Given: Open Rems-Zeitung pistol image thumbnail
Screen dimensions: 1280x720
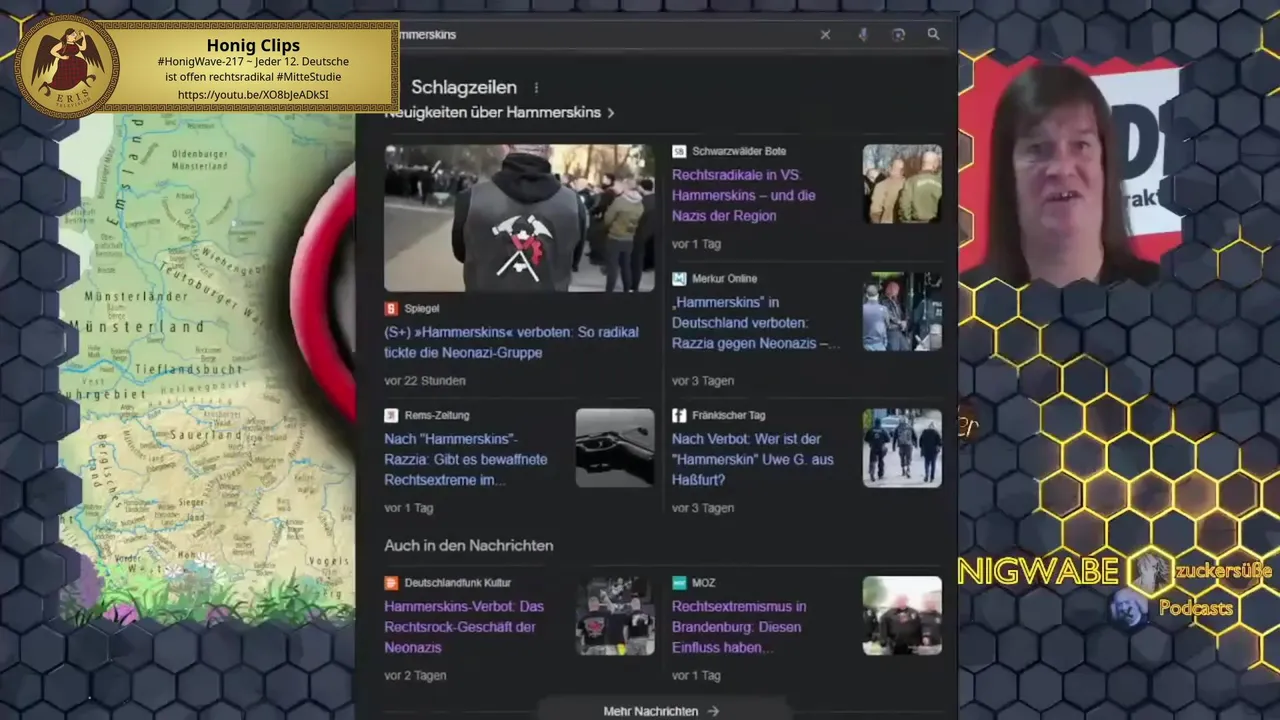Looking at the screenshot, I should (x=615, y=448).
